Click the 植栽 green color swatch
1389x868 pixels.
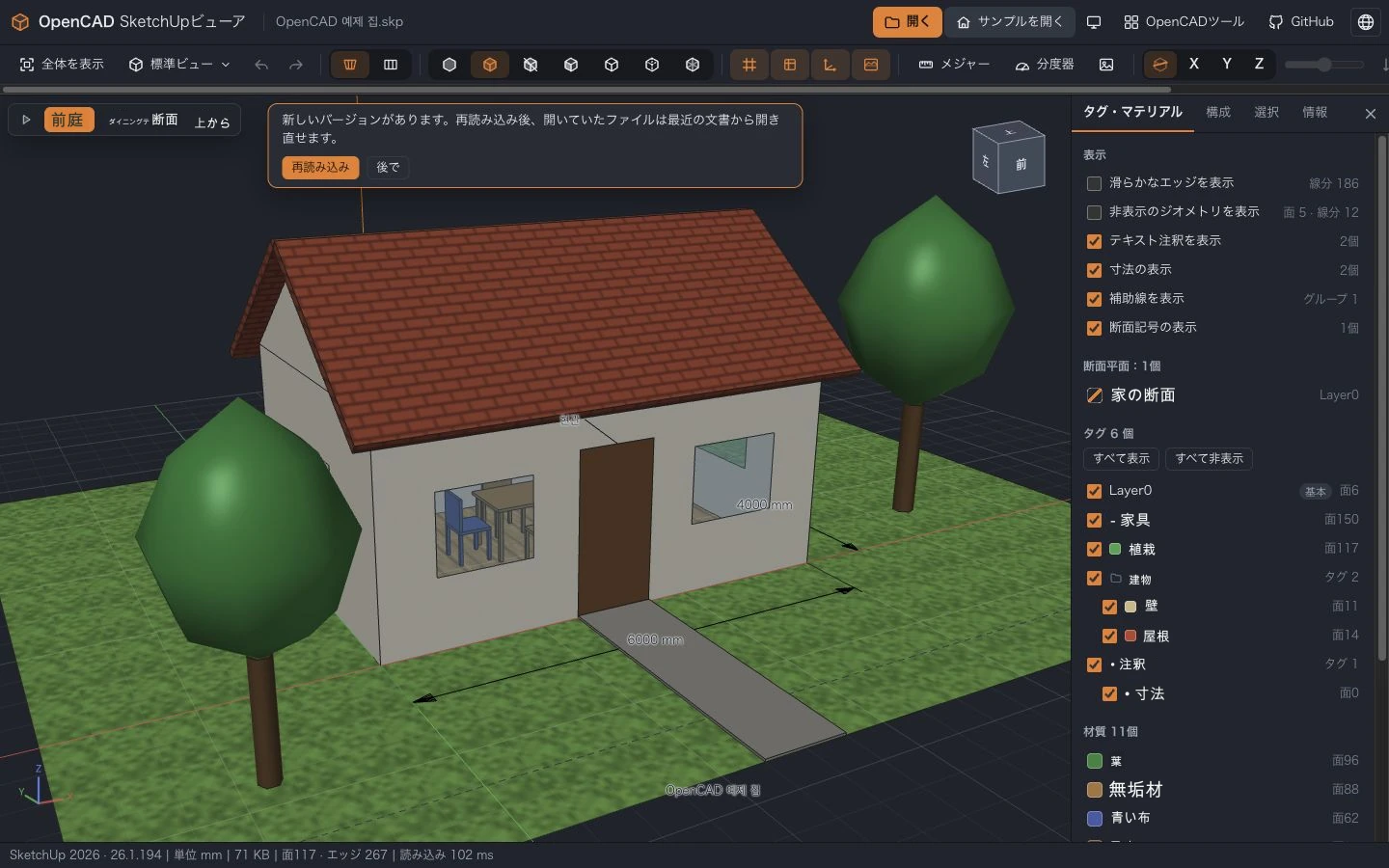[x=1115, y=549]
